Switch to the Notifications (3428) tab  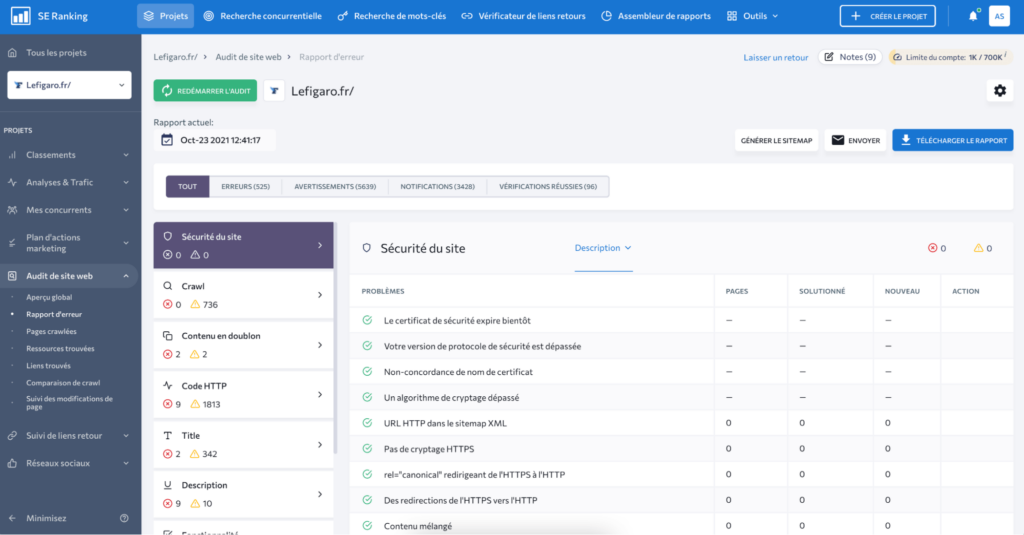point(438,186)
